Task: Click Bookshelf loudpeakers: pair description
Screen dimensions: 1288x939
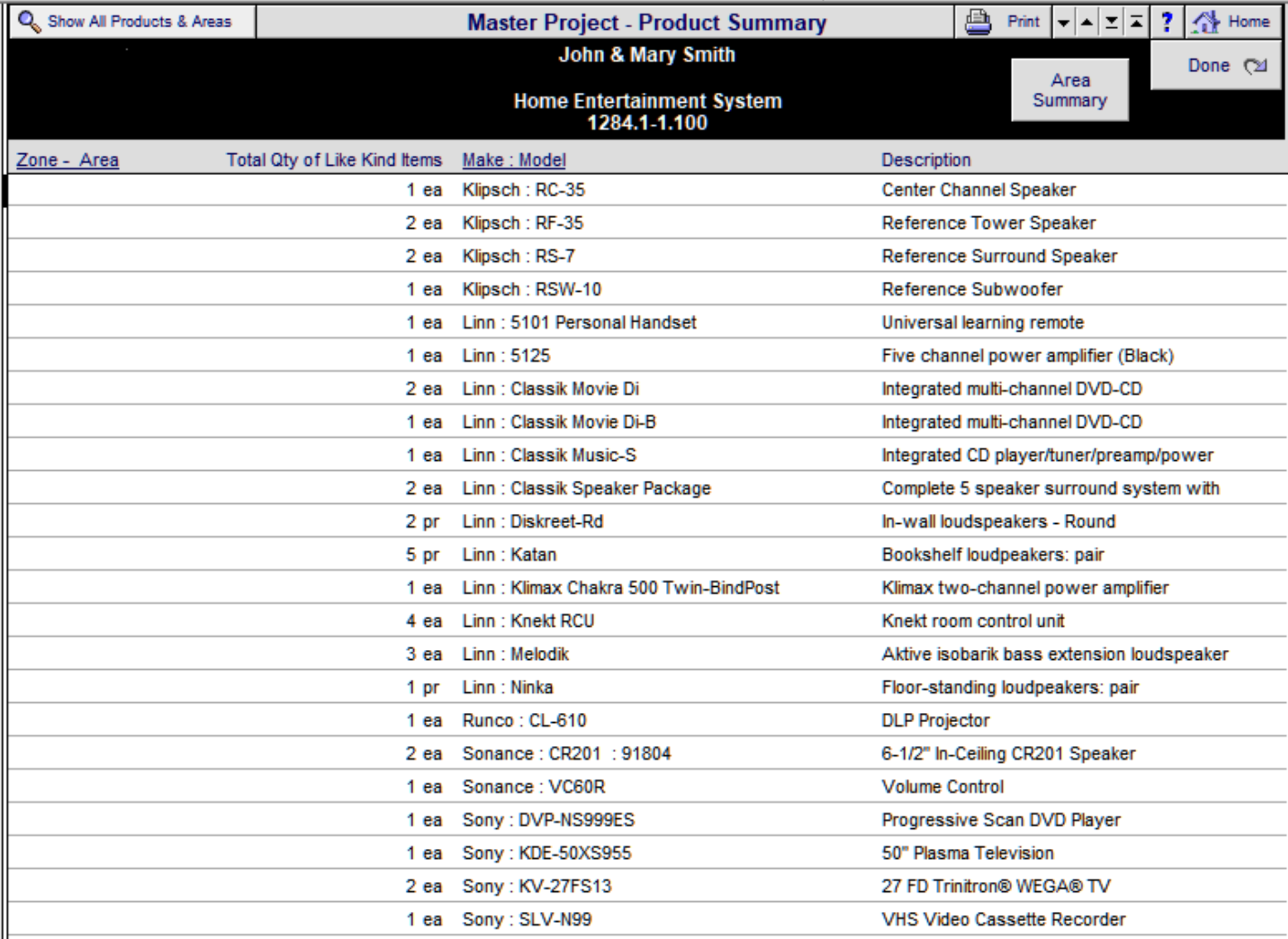Action: tap(993, 554)
